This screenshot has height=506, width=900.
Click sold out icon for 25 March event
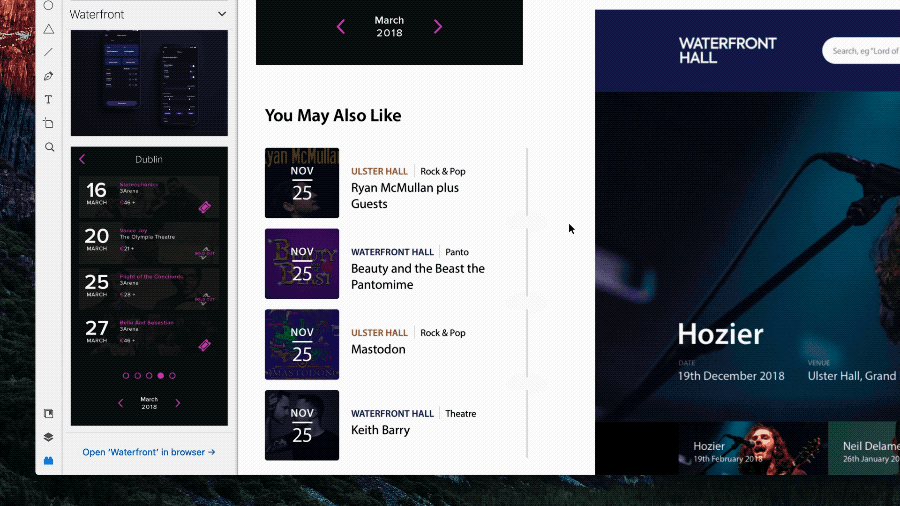click(x=204, y=299)
